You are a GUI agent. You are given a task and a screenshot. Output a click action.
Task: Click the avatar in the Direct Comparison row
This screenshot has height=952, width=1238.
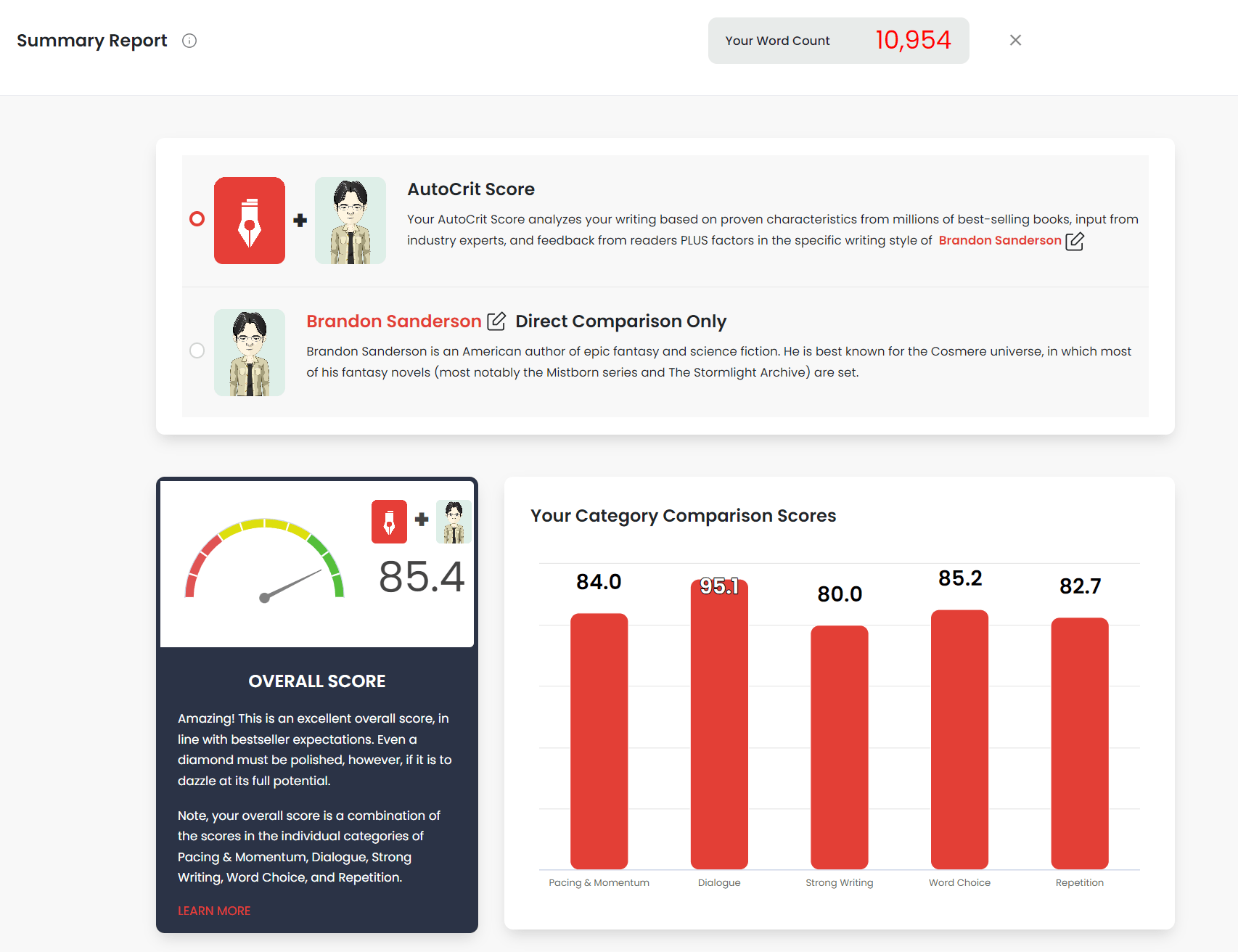(x=249, y=352)
